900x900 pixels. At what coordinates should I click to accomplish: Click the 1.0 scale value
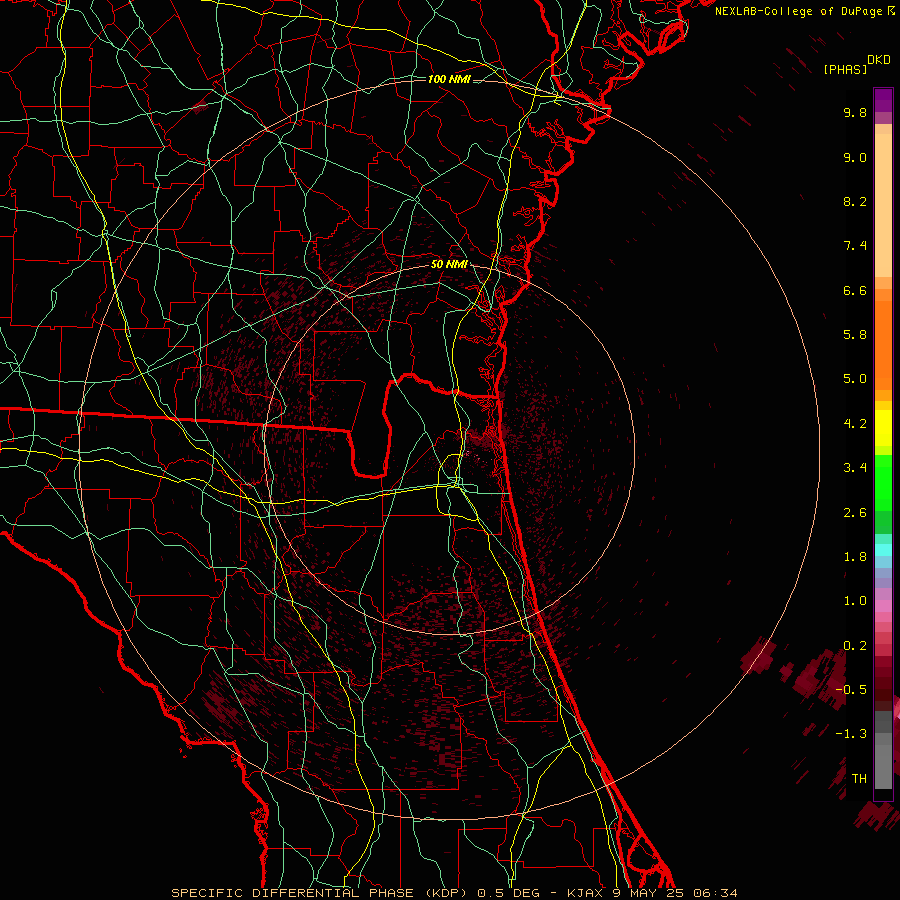pyautogui.click(x=855, y=601)
